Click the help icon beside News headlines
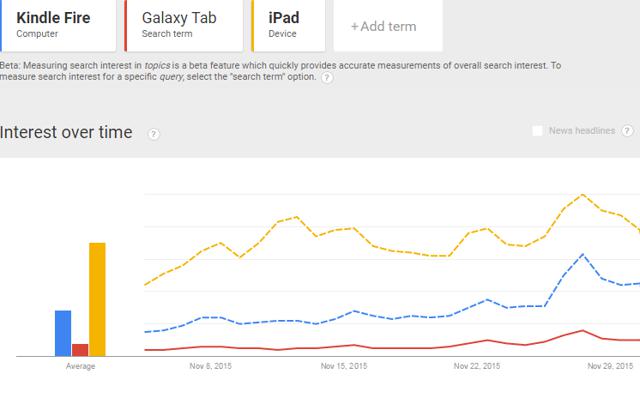 (x=627, y=131)
